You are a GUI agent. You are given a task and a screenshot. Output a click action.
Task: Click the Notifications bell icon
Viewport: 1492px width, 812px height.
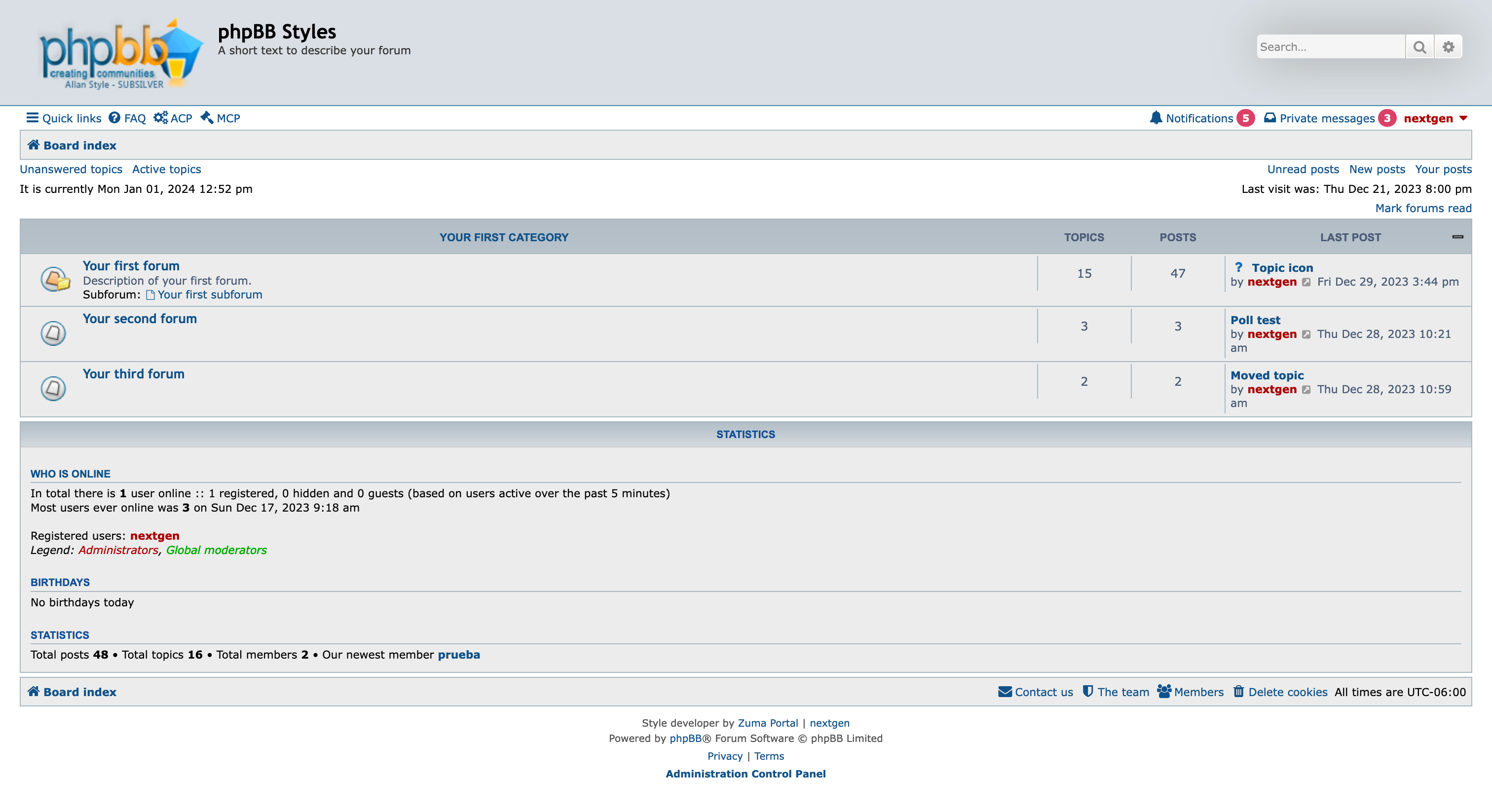[1156, 118]
